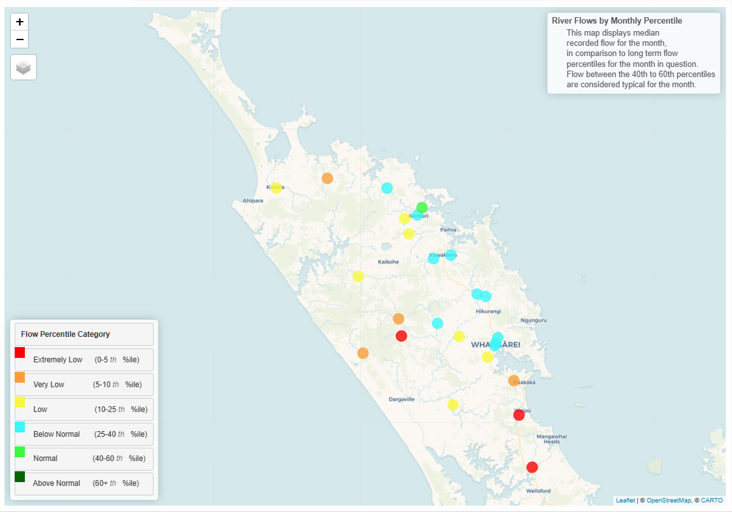Select the orange marker on the west coast
Screen dimensions: 732x512
[x=363, y=353]
